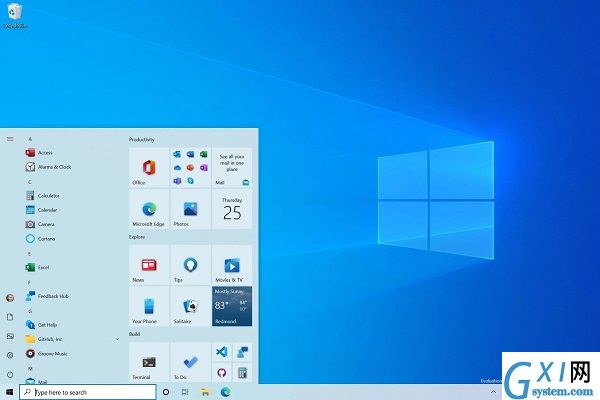Open Excel icon in the Office apps folder tile
Image resolution: width=600 pixels, height=400 pixels.
coord(204,154)
